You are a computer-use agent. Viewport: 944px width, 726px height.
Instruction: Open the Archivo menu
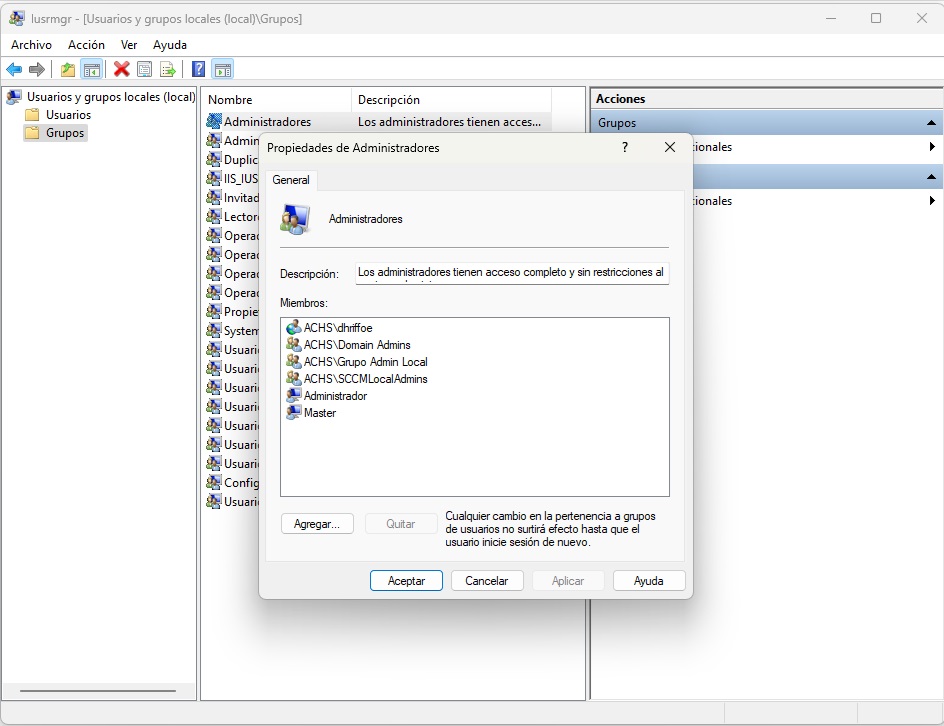click(31, 45)
